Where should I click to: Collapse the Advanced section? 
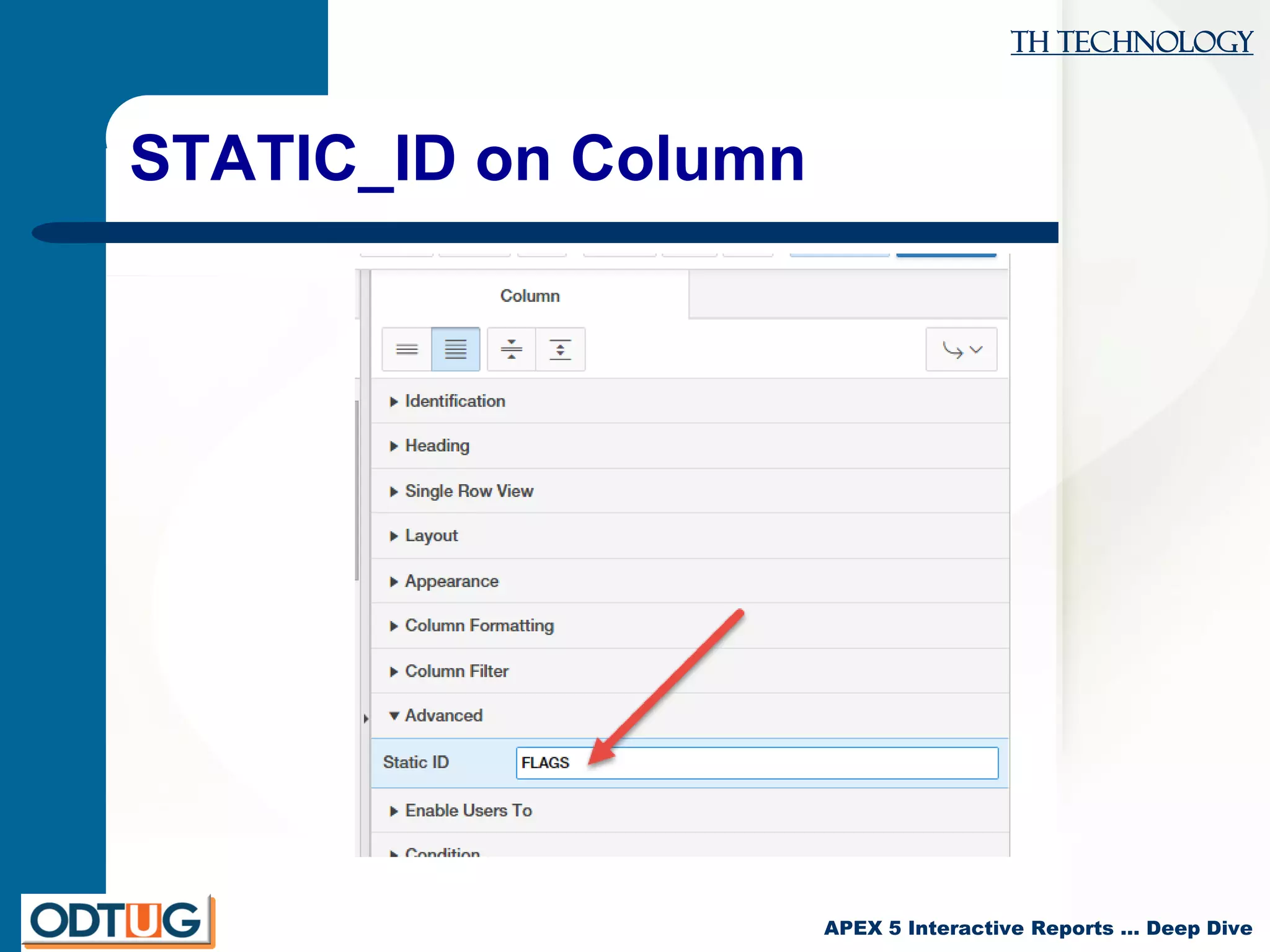pyautogui.click(x=690, y=715)
